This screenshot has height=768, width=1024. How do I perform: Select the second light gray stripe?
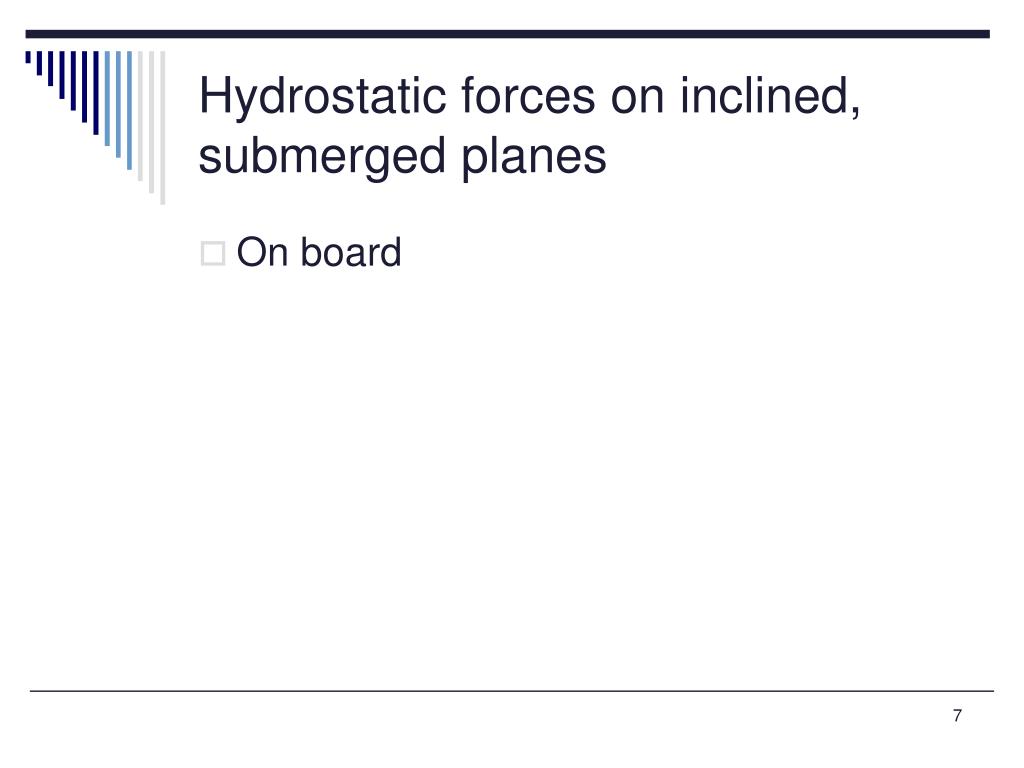coord(152,122)
